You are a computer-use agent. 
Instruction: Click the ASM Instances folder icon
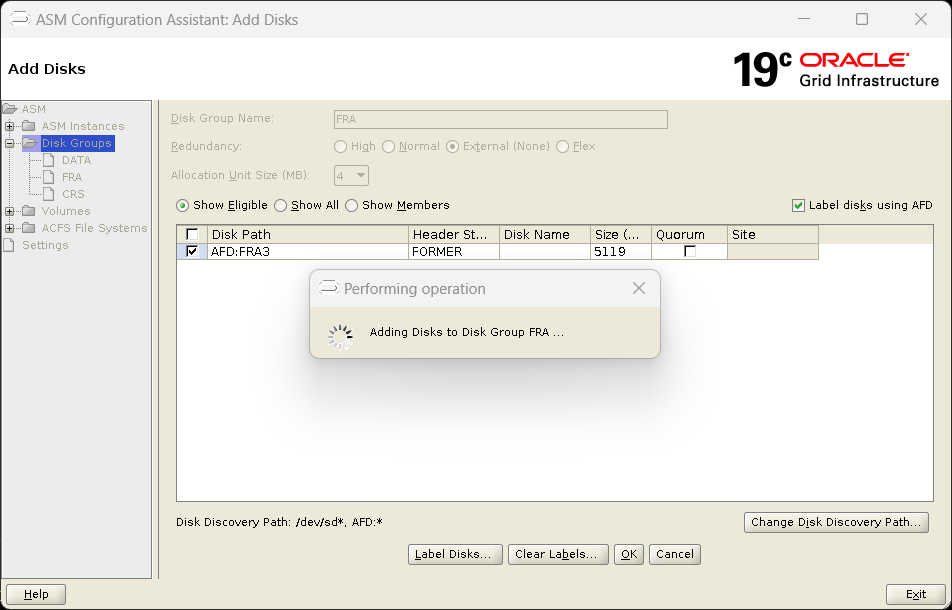pyautogui.click(x=29, y=126)
